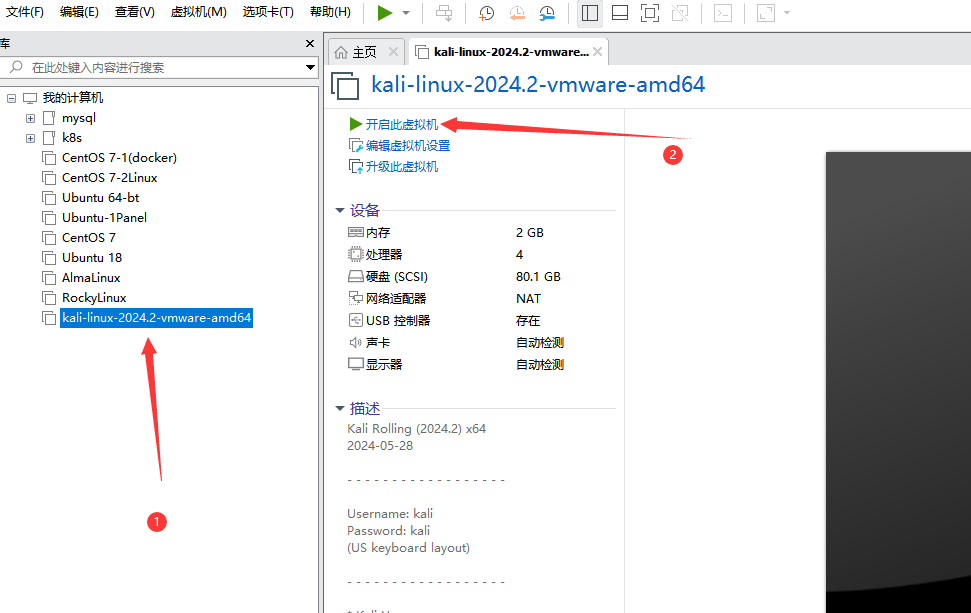Toggle the library sidebar view icon
The image size is (971, 613).
[x=590, y=13]
